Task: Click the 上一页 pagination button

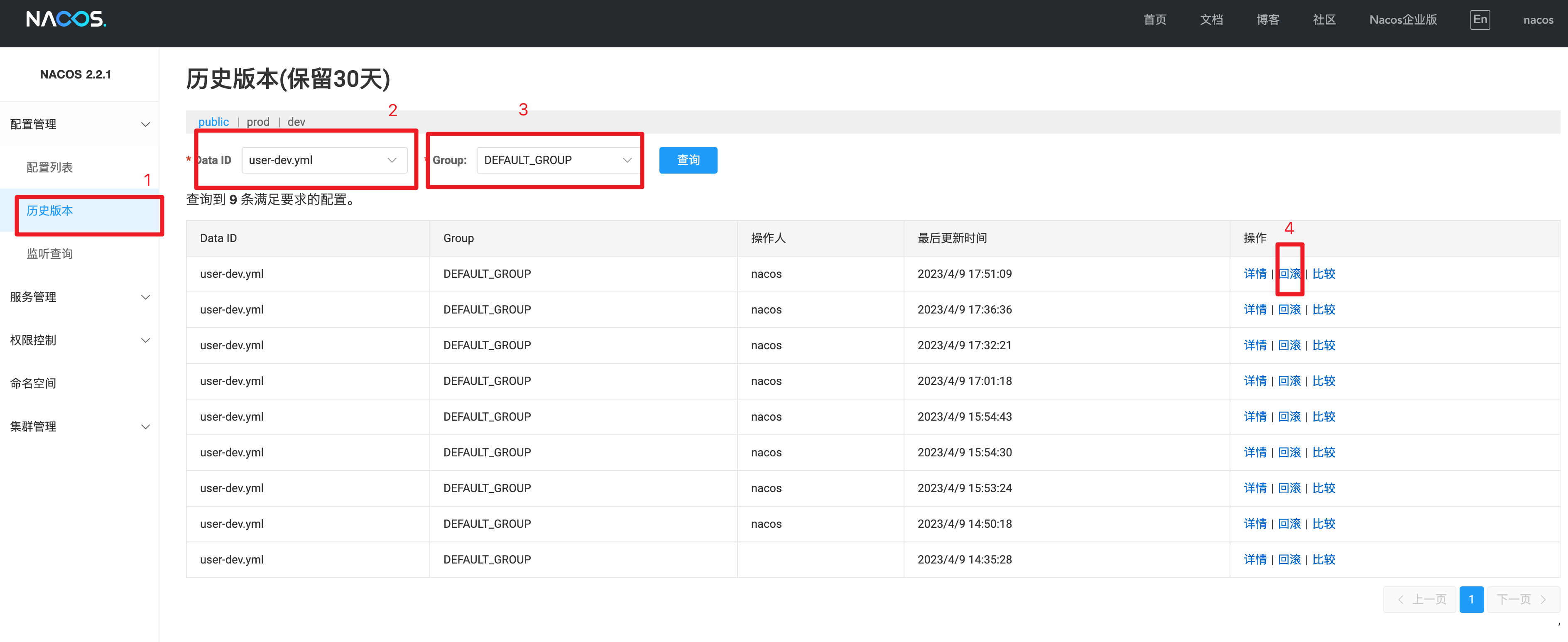Action: (1419, 599)
